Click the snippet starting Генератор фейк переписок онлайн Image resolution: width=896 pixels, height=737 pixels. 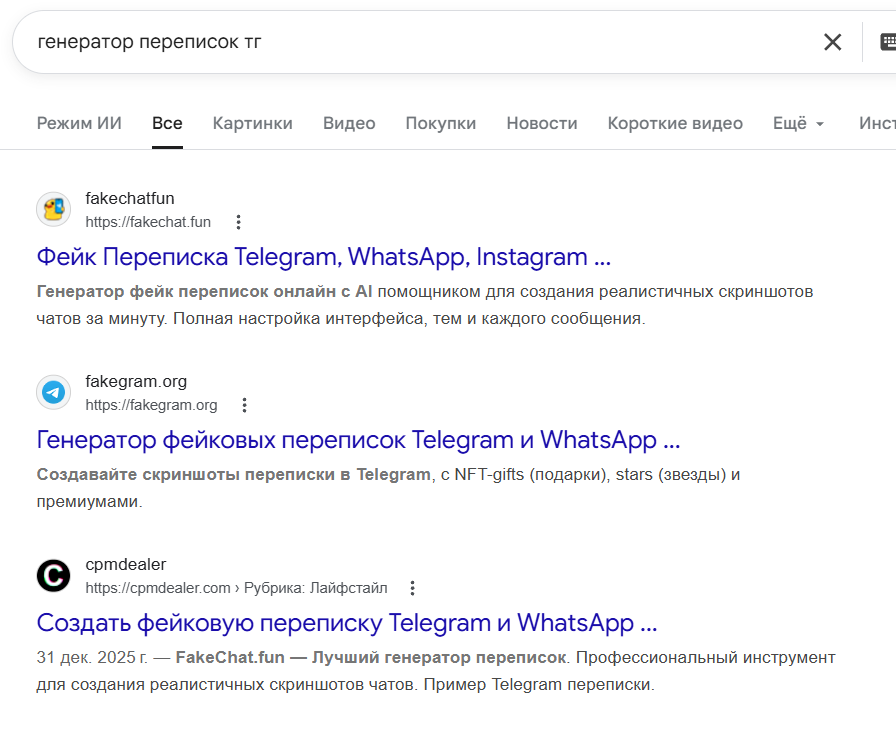point(425,305)
